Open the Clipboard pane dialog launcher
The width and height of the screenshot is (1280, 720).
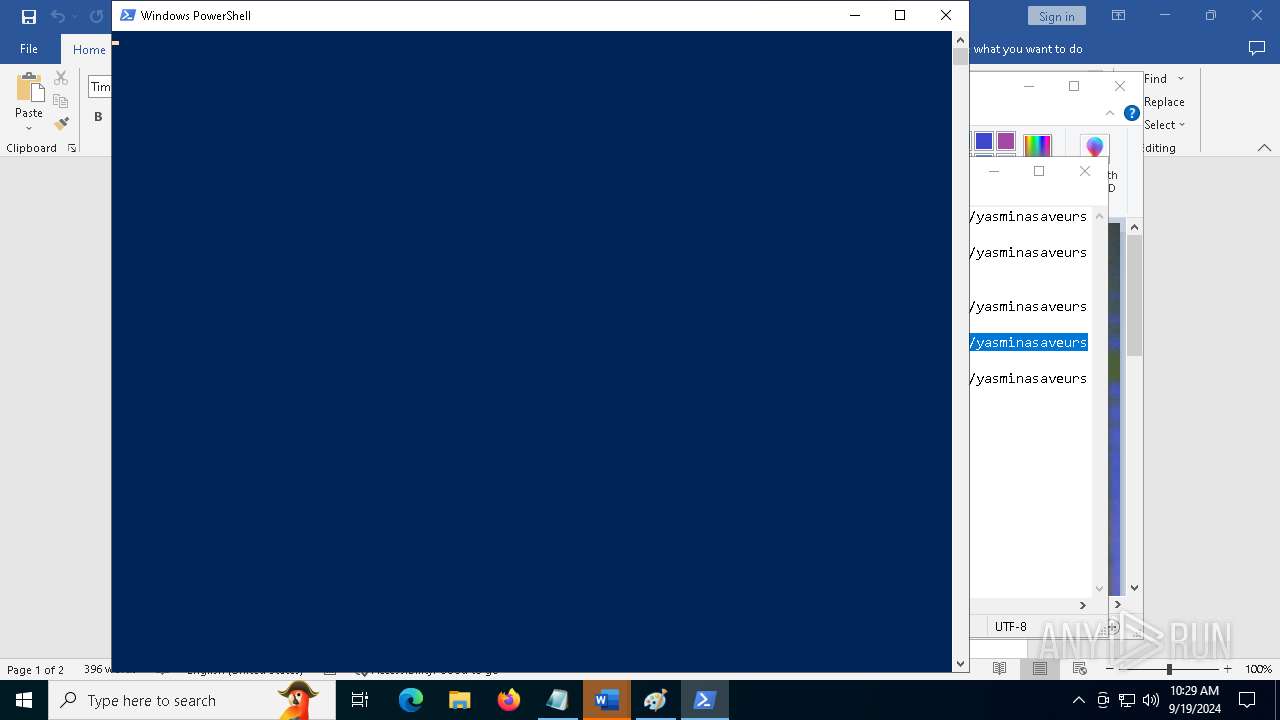click(72, 148)
